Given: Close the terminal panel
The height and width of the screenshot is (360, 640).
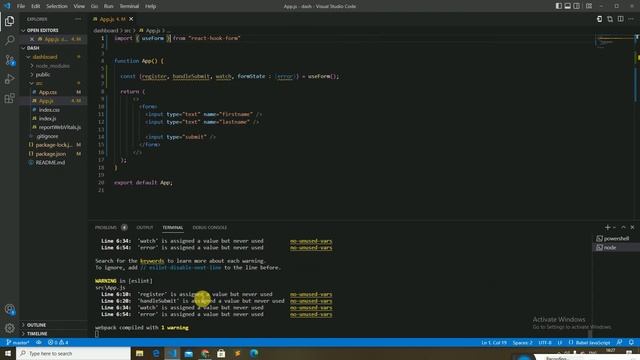Looking at the screenshot, I should [x=632, y=227].
